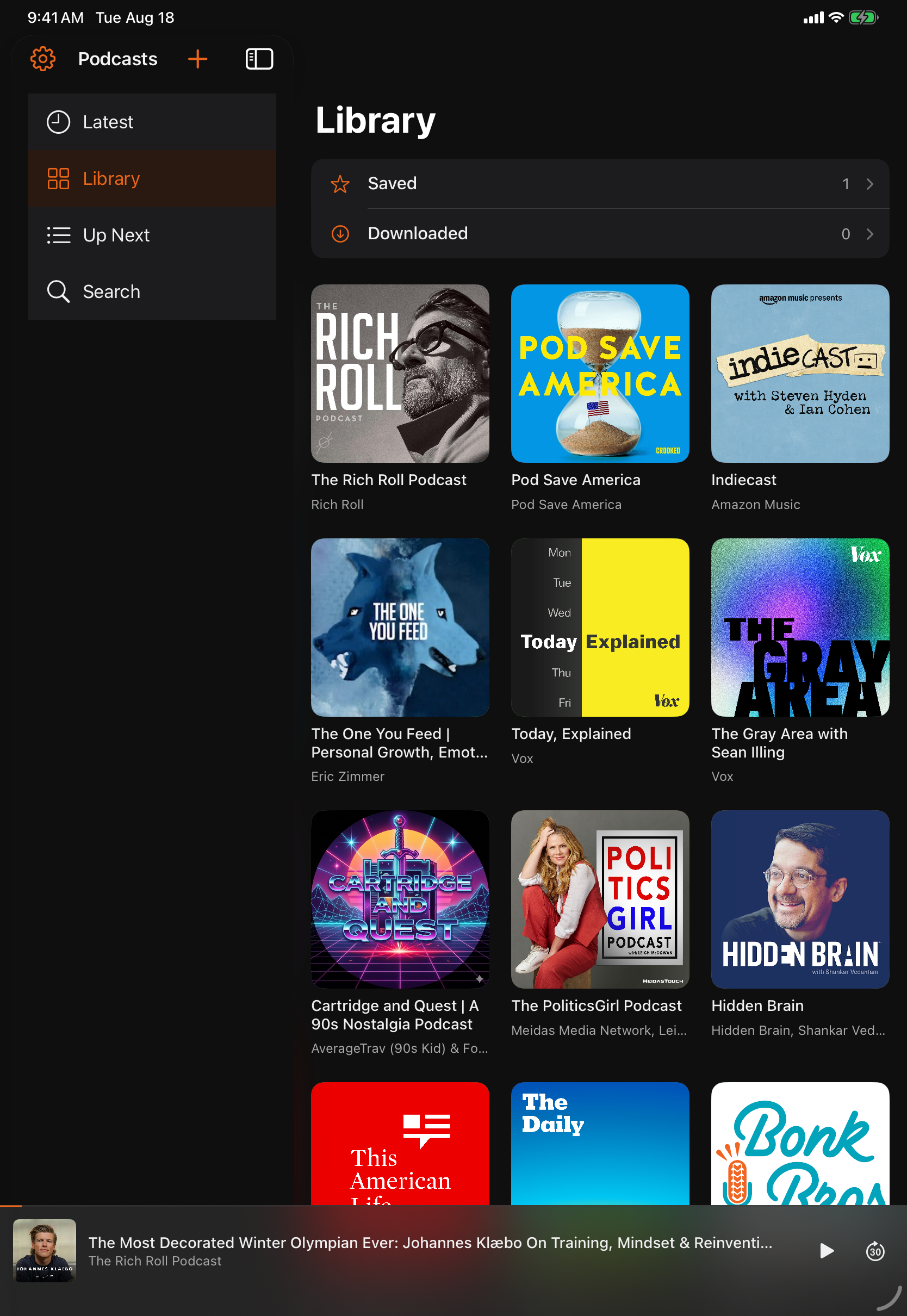
Task: Tap the Saved star icon
Action: pos(340,184)
